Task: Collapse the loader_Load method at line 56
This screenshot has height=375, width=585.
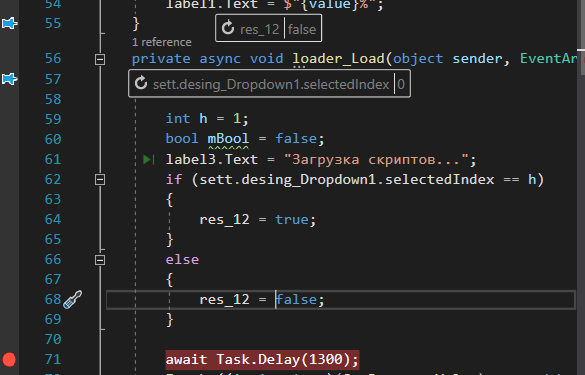Action: tap(100, 59)
